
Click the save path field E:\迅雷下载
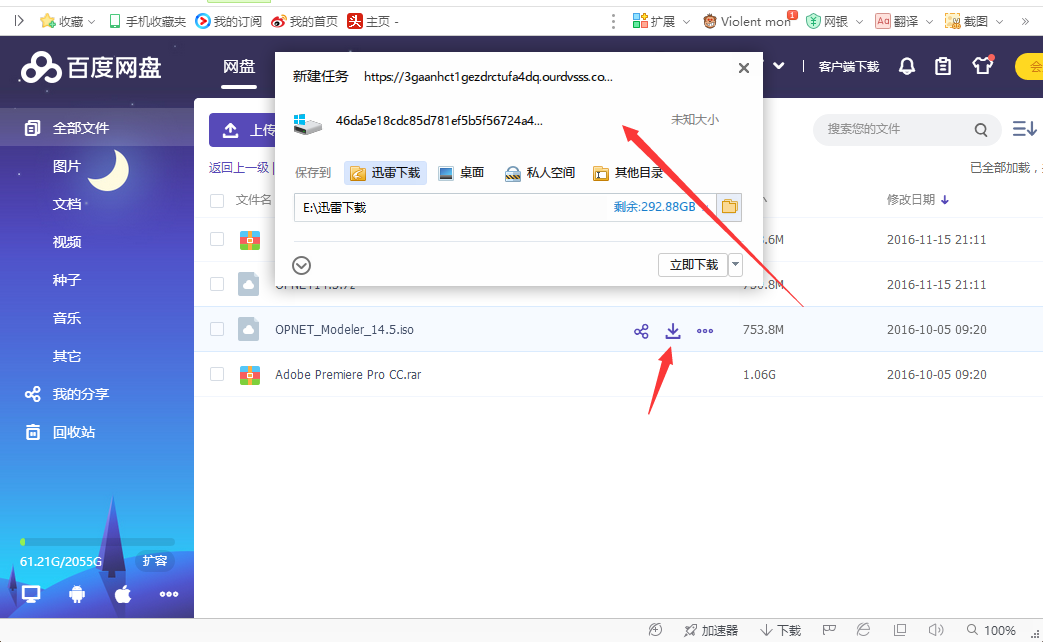505,208
